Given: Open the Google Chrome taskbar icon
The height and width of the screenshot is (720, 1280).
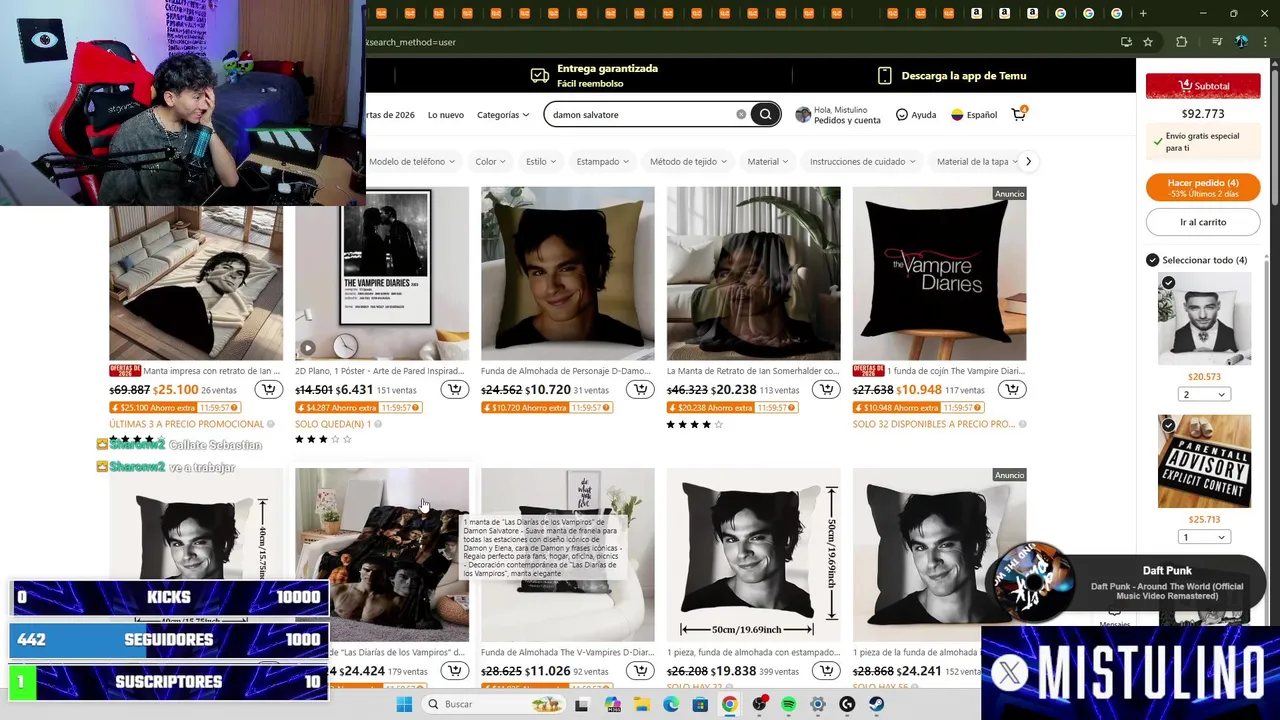Looking at the screenshot, I should tap(729, 704).
